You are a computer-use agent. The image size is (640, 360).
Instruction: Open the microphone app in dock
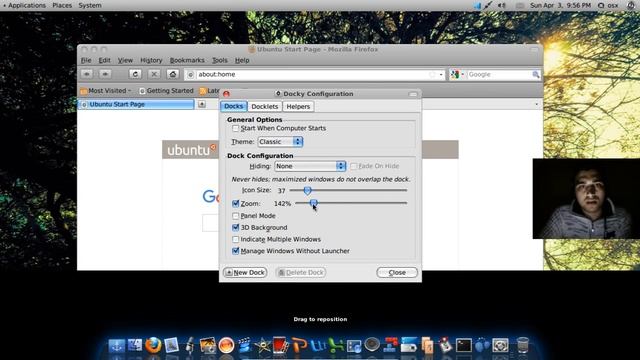[x=189, y=345]
